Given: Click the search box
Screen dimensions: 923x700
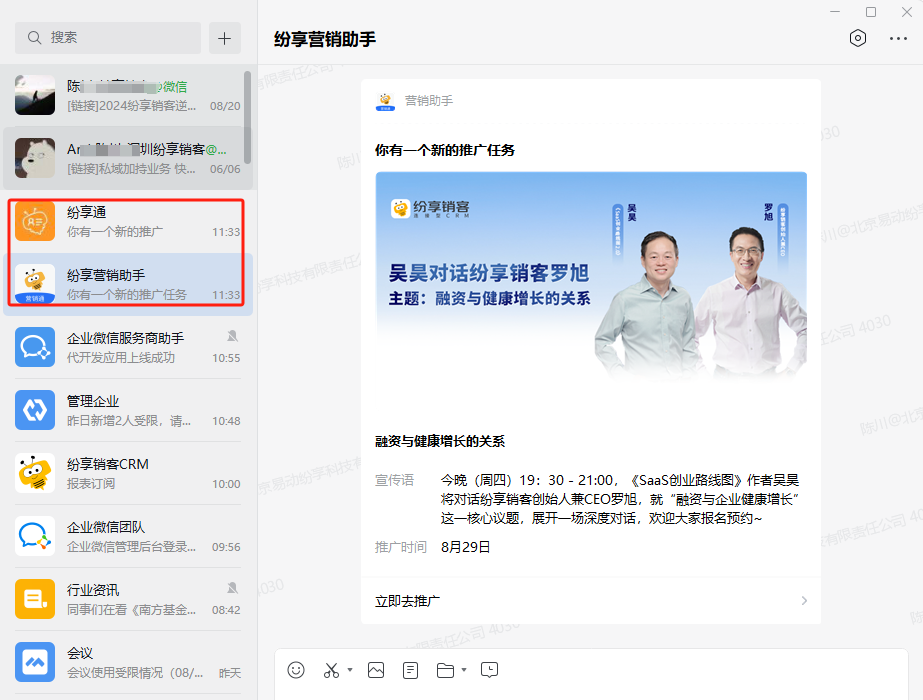Looking at the screenshot, I should [108, 38].
